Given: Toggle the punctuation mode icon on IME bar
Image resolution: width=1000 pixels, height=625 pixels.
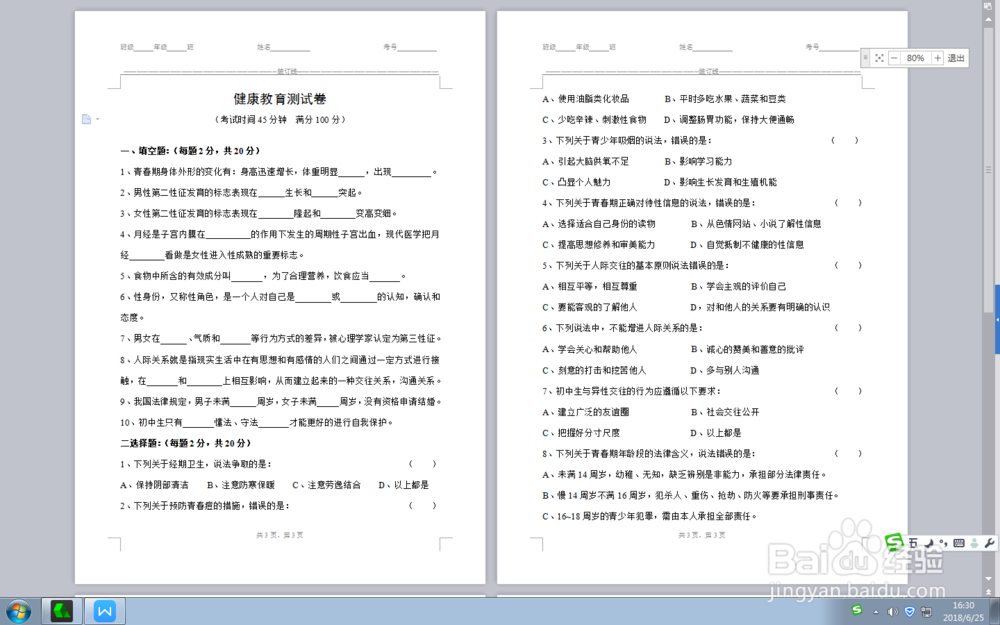Looking at the screenshot, I should pos(943,543).
